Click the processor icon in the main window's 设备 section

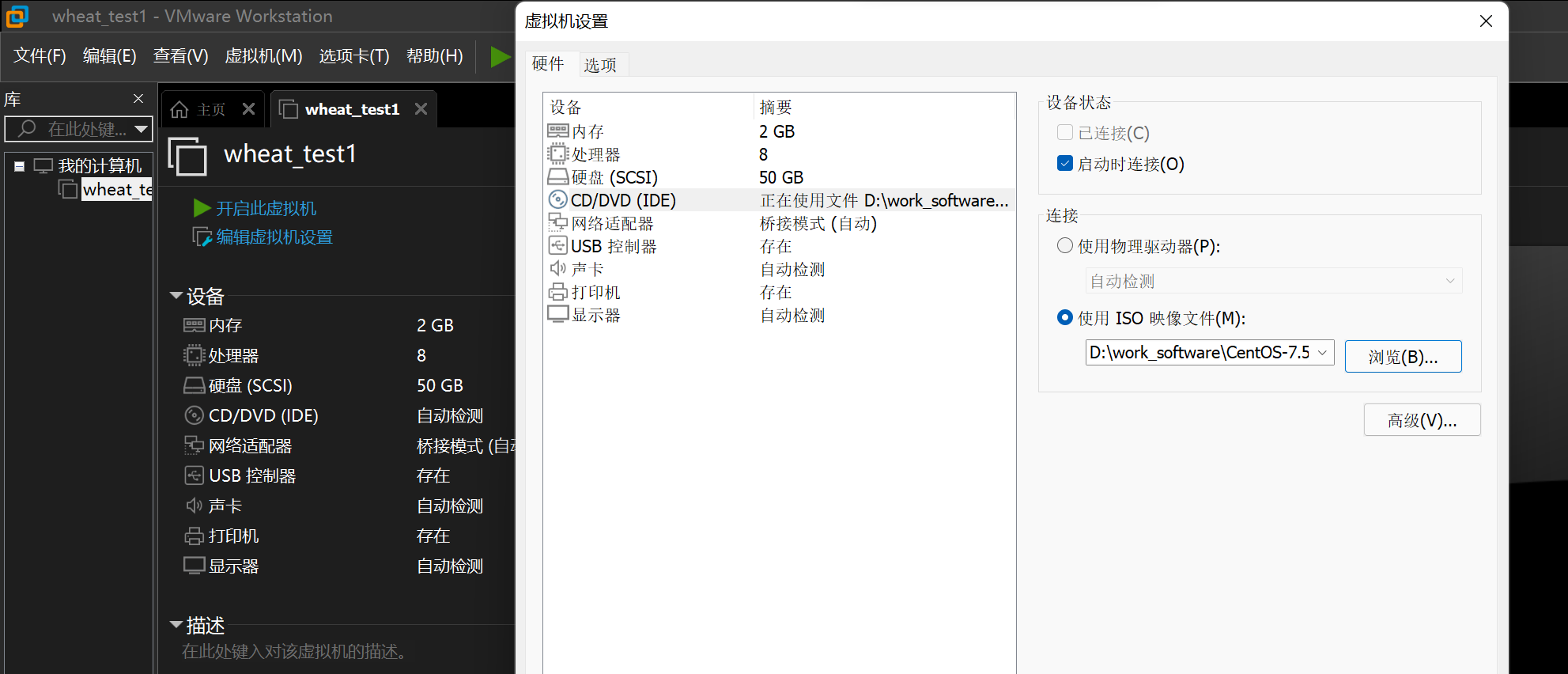[195, 355]
